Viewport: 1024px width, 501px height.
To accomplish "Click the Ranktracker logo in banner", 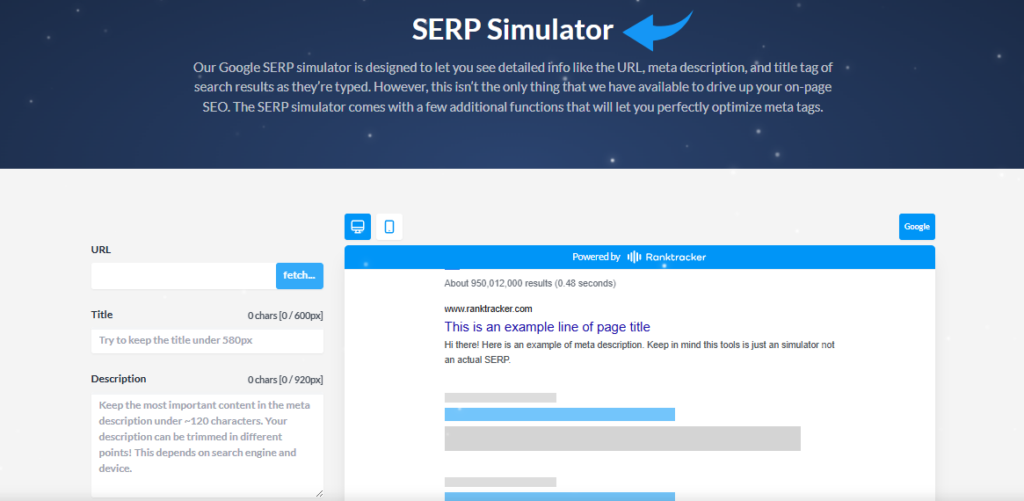I will pyautogui.click(x=666, y=257).
